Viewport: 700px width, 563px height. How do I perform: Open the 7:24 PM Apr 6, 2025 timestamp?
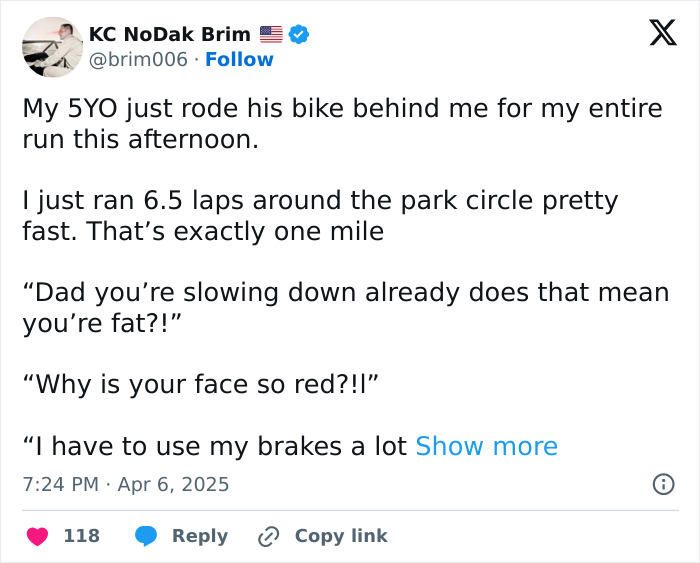(126, 484)
